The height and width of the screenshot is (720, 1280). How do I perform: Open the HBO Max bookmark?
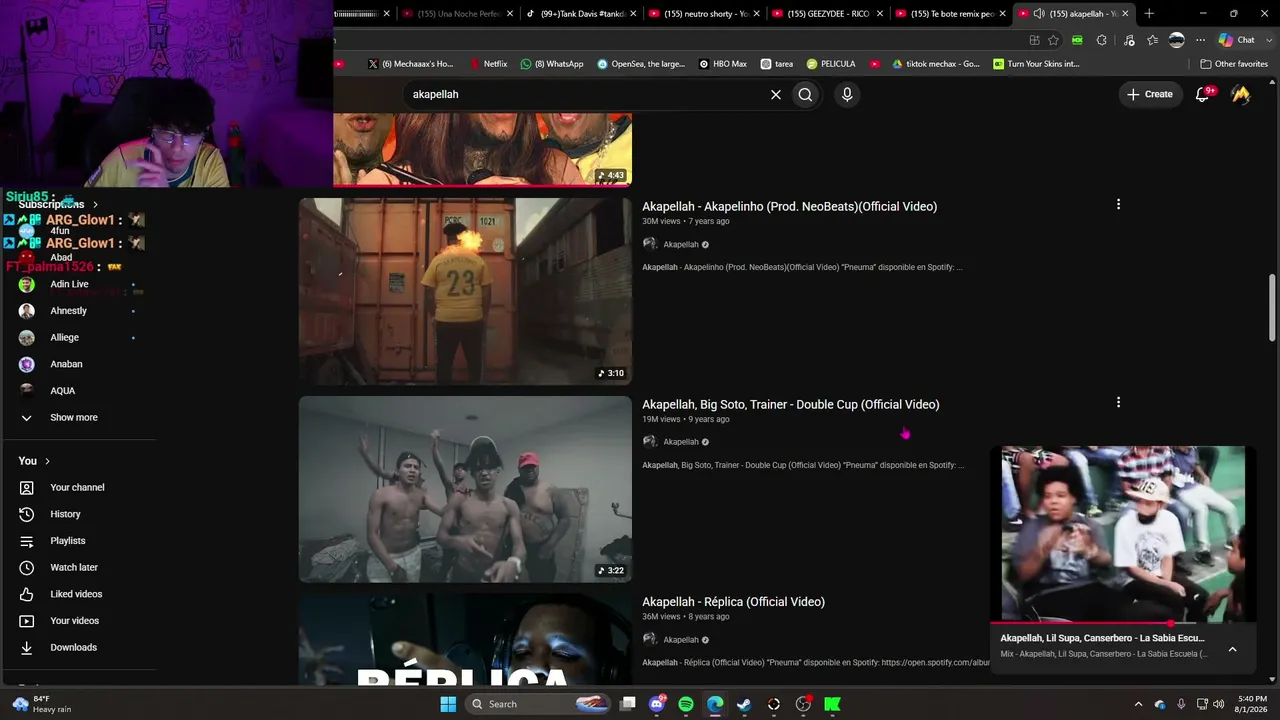tap(723, 64)
